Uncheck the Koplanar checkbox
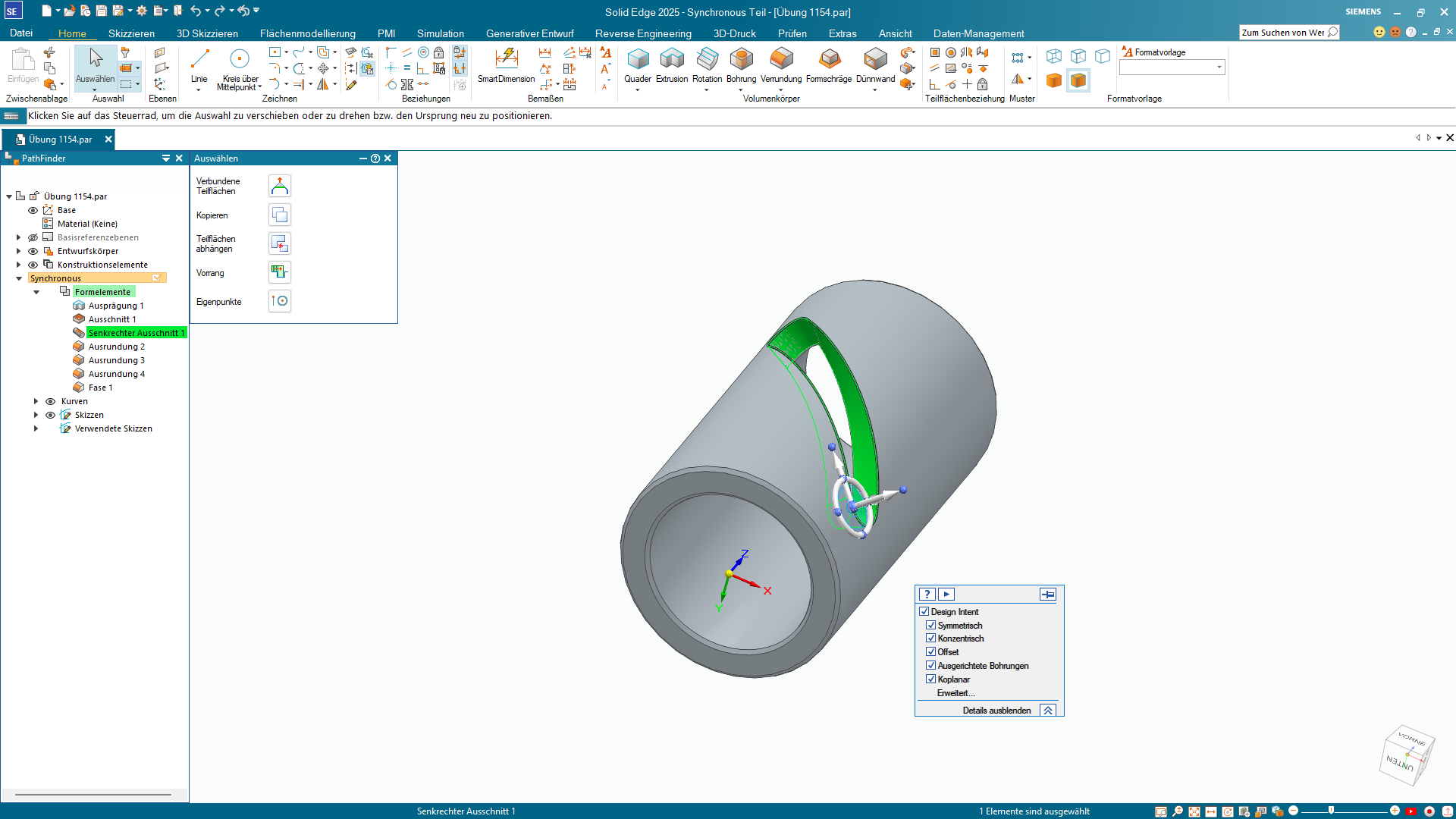 point(930,679)
